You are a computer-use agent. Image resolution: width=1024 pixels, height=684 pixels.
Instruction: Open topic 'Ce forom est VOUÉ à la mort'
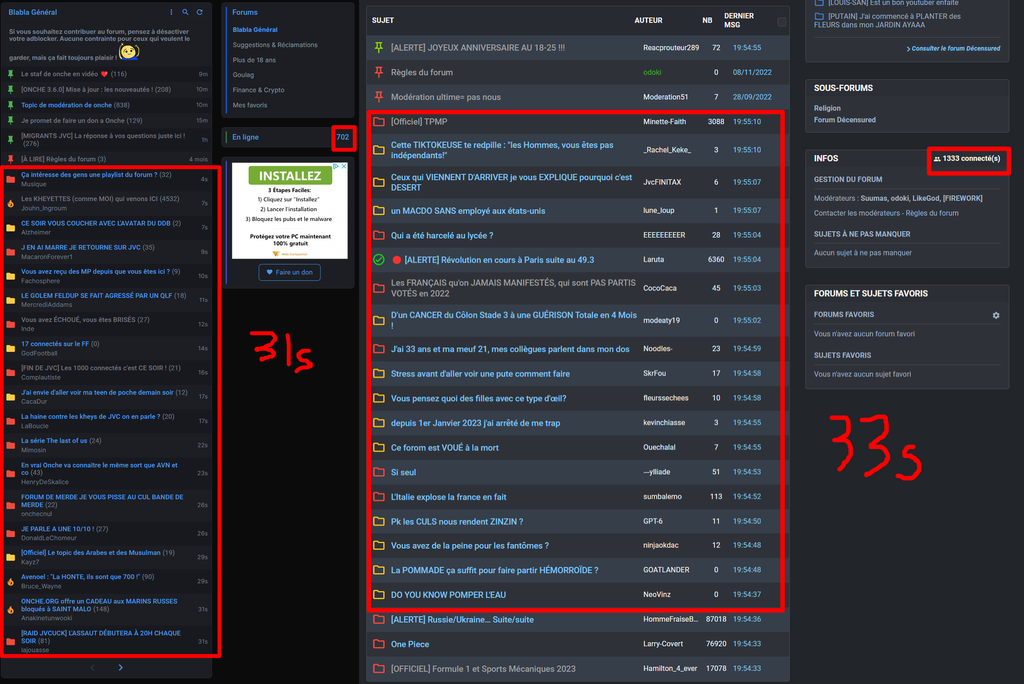(x=444, y=448)
